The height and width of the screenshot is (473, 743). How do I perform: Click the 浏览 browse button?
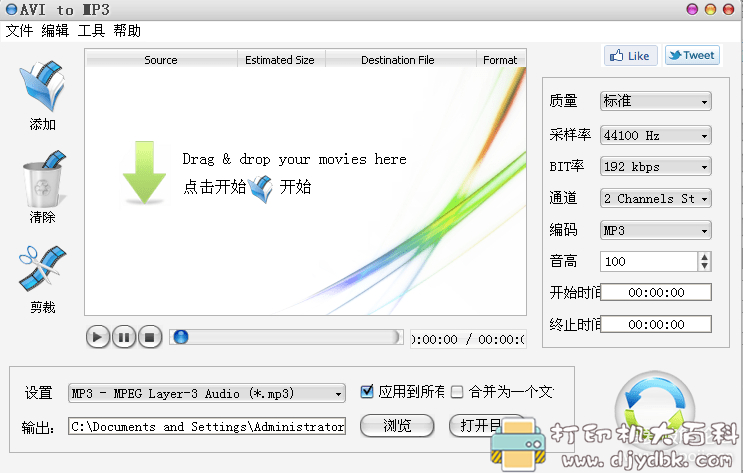(397, 426)
